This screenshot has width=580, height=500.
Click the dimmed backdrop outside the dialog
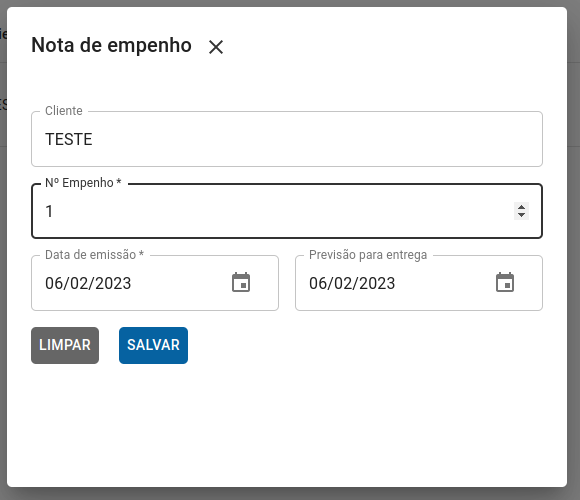(573, 259)
